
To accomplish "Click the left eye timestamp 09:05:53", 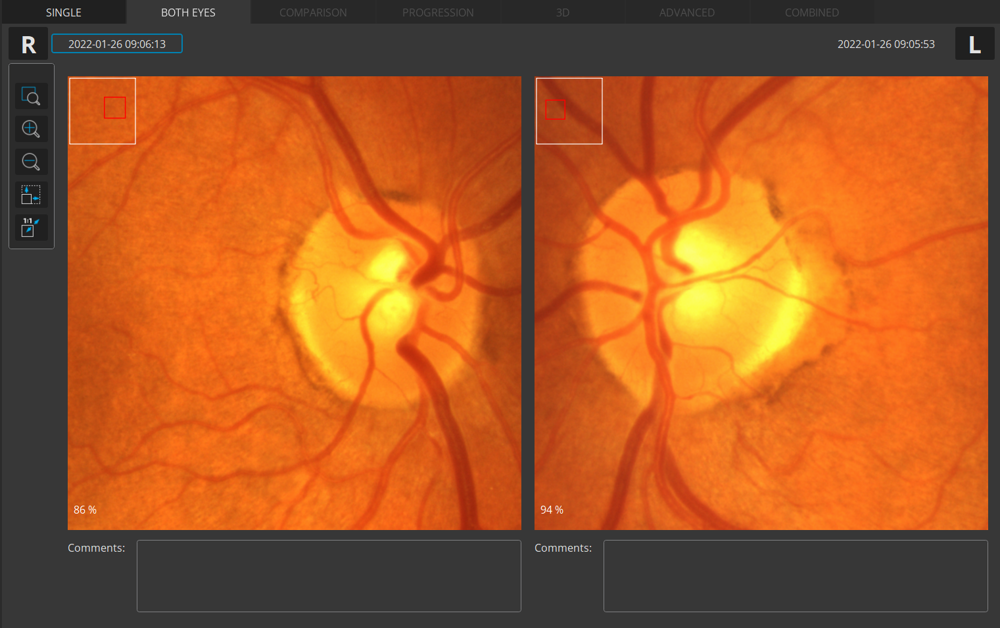I will [886, 44].
